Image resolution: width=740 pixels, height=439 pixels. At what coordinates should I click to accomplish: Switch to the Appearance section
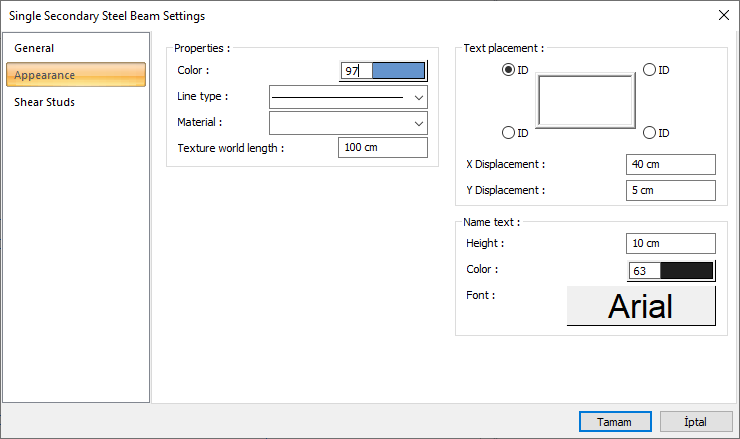point(44,75)
